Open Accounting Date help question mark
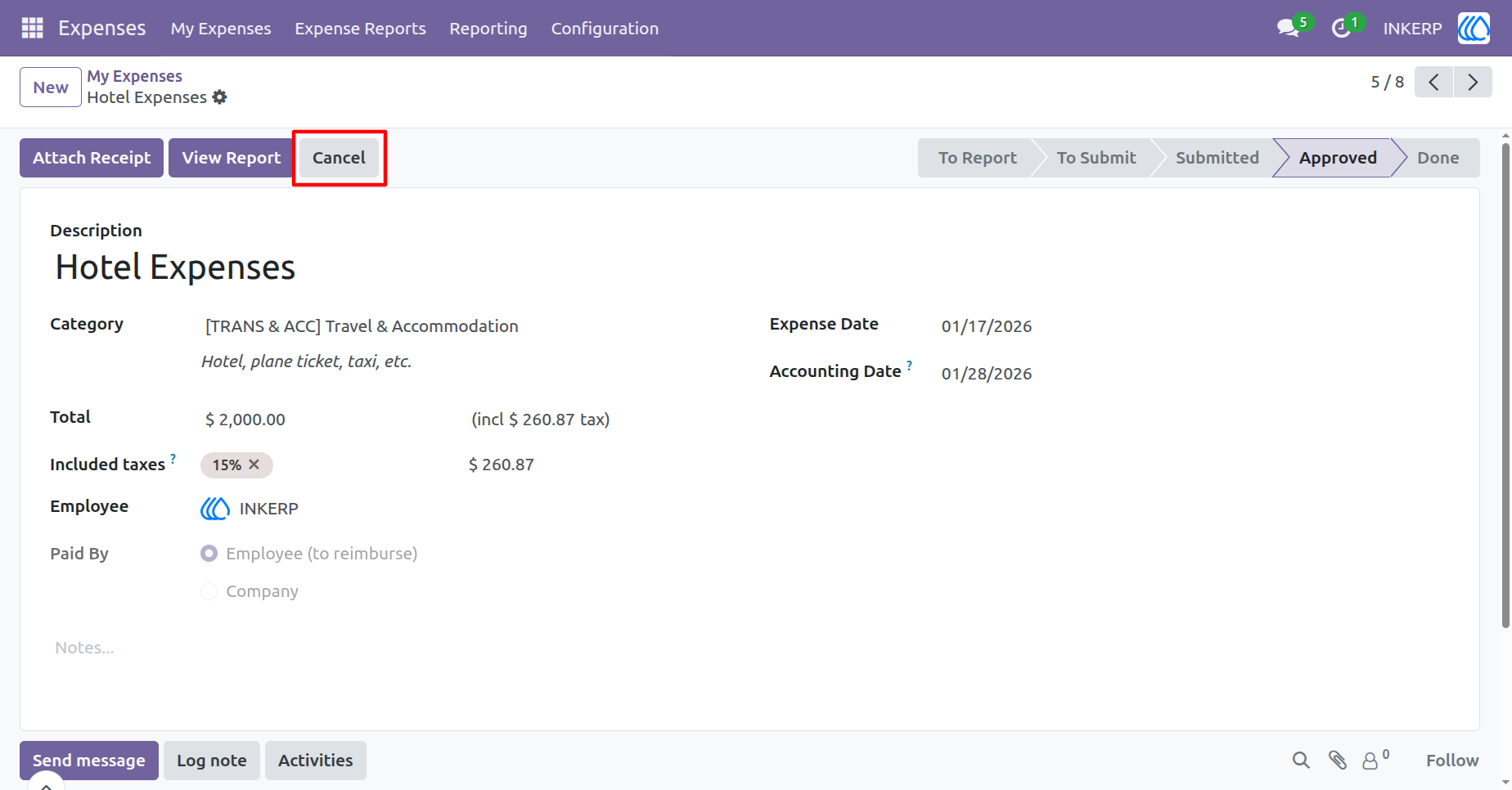 pyautogui.click(x=909, y=366)
